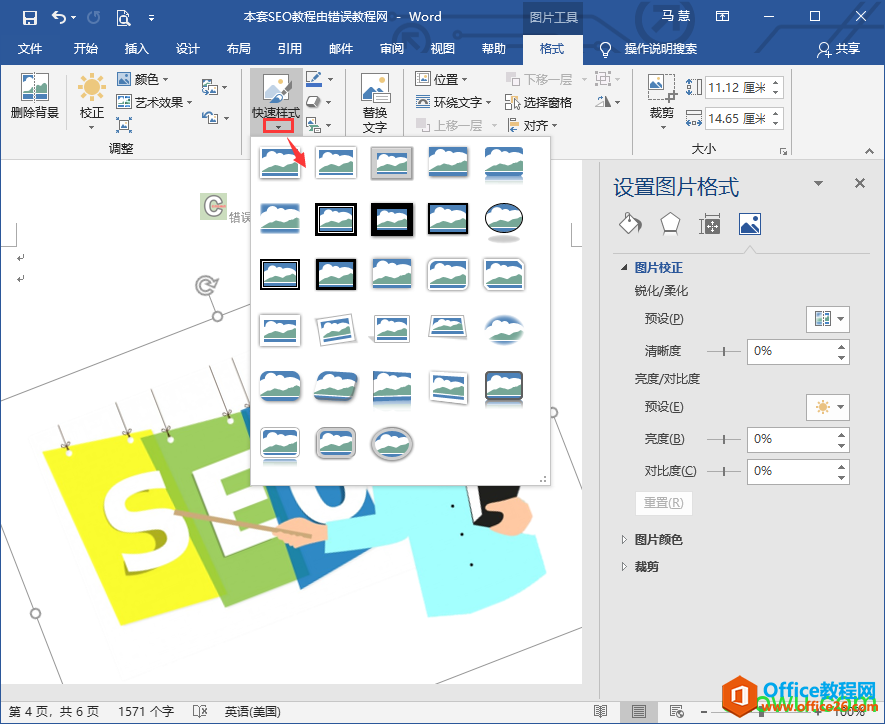Click the Sharpness (清晰度) slider
885x724 pixels.
[x=724, y=351]
